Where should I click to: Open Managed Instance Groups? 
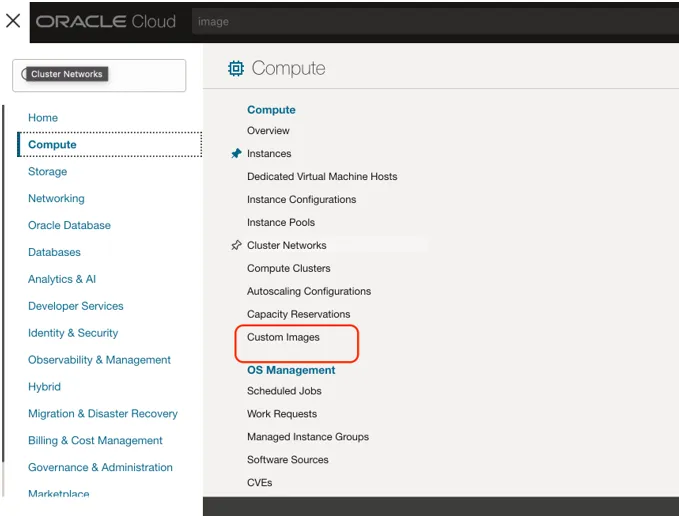(308, 436)
